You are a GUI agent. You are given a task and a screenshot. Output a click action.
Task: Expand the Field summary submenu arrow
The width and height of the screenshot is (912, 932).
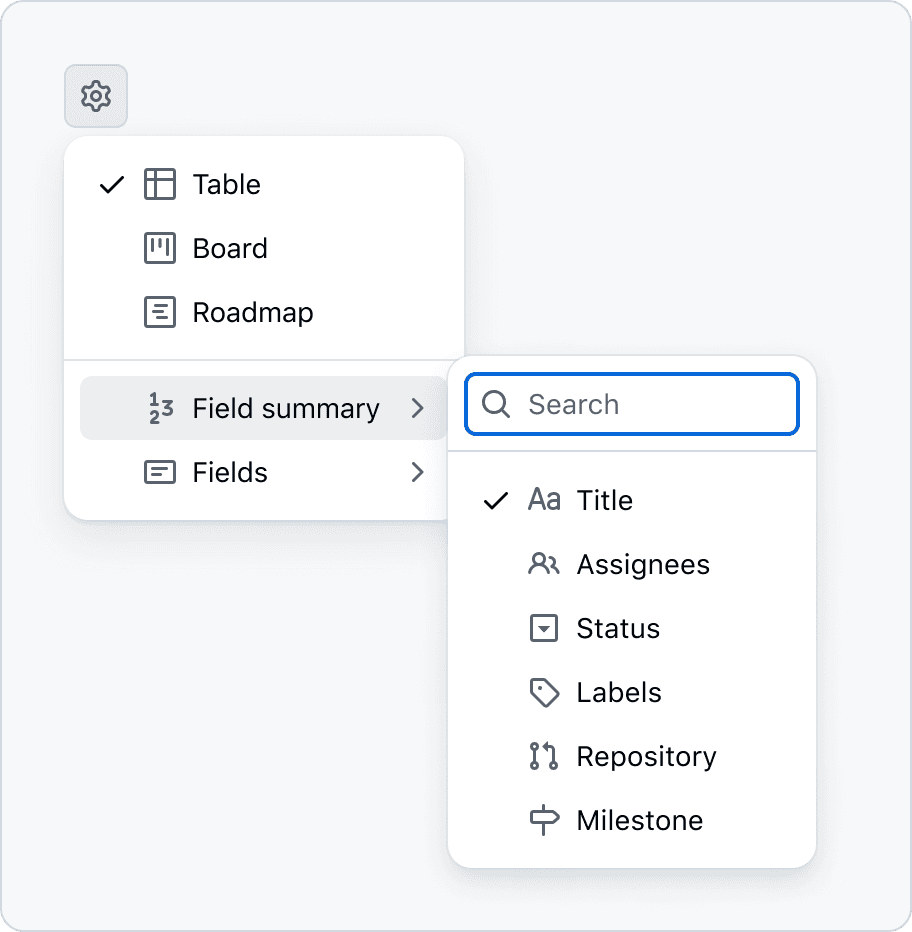click(x=418, y=408)
